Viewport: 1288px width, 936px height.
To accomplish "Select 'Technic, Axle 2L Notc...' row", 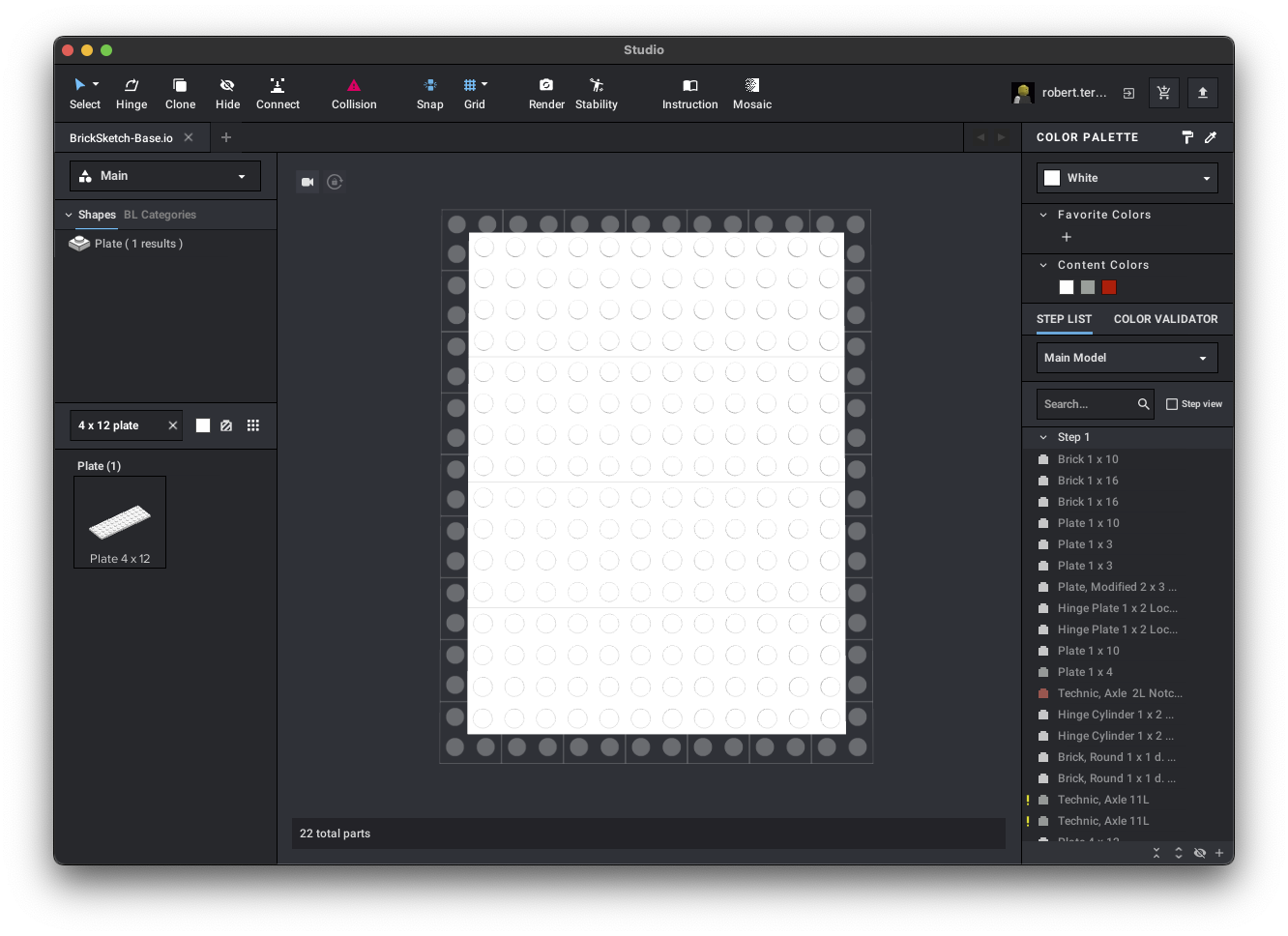I will [x=1127, y=693].
